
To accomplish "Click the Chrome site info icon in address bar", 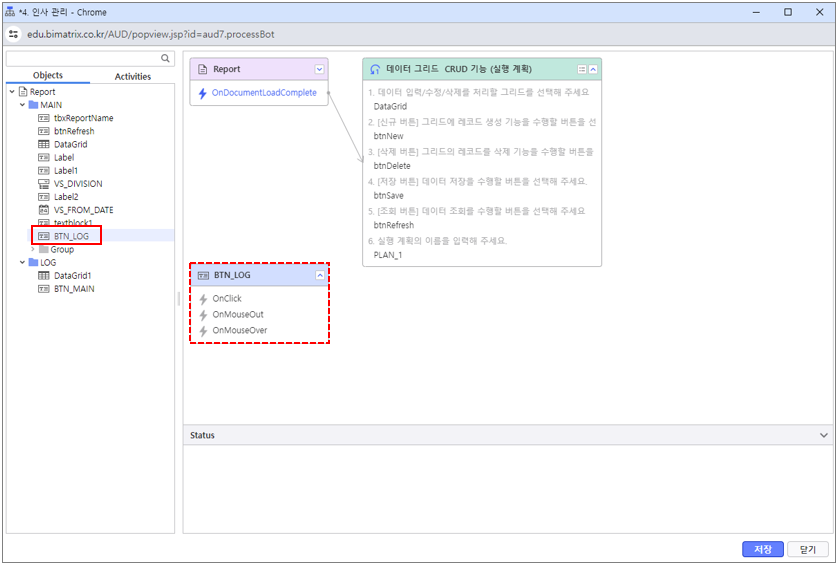I will (x=14, y=33).
